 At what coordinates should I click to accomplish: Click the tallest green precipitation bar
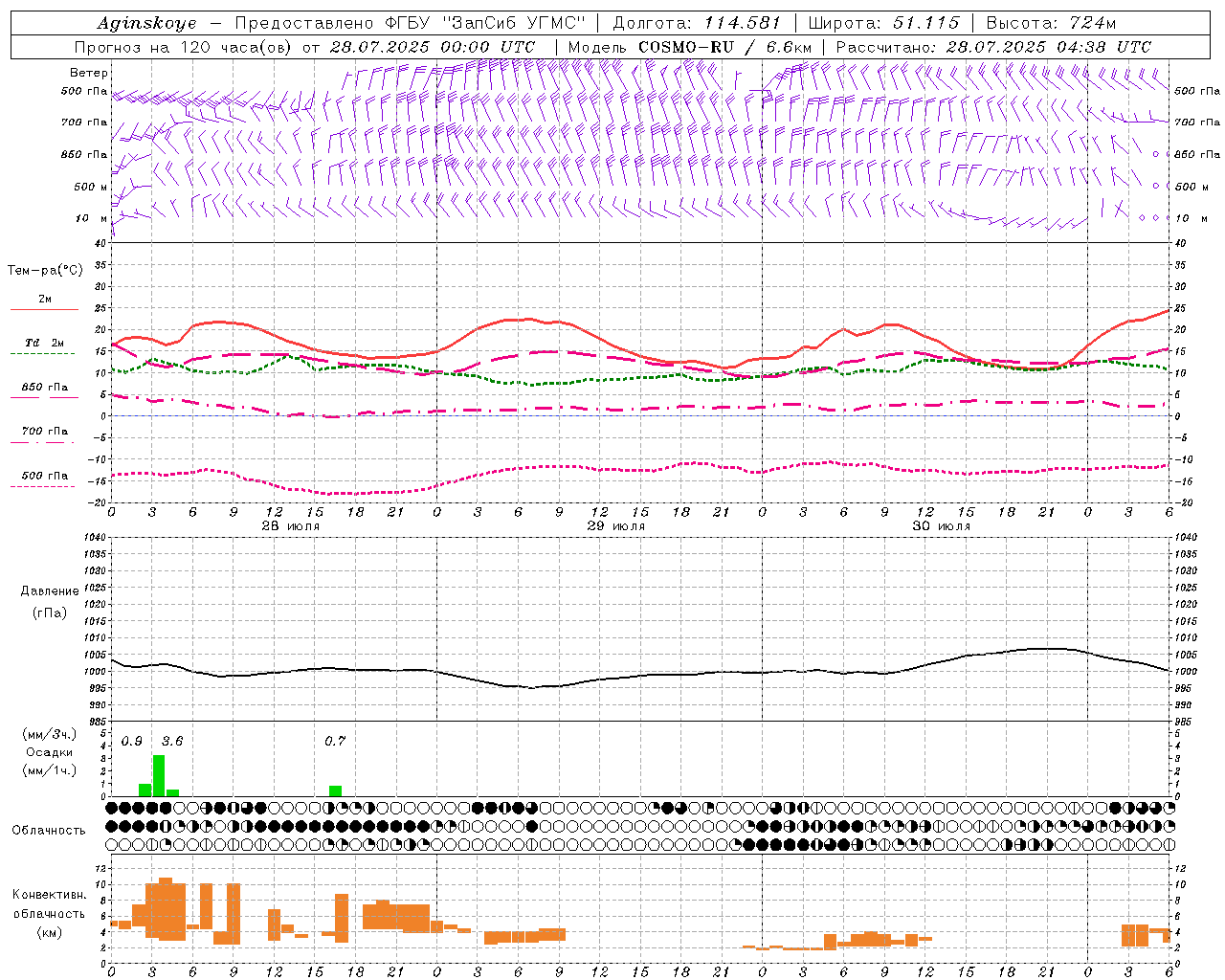tap(159, 776)
